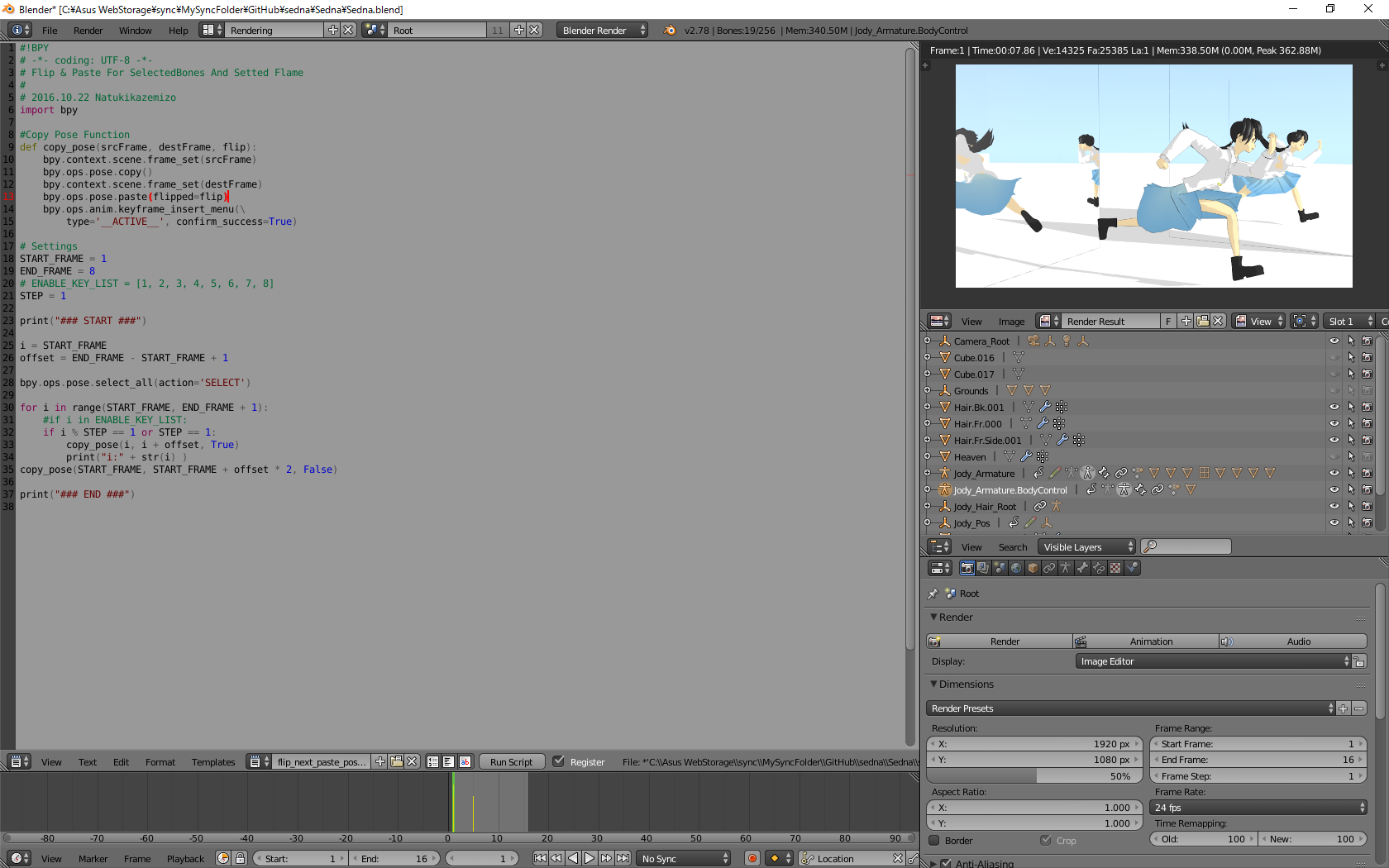
Task: Click the Audio mixdown button
Action: tap(1293, 641)
